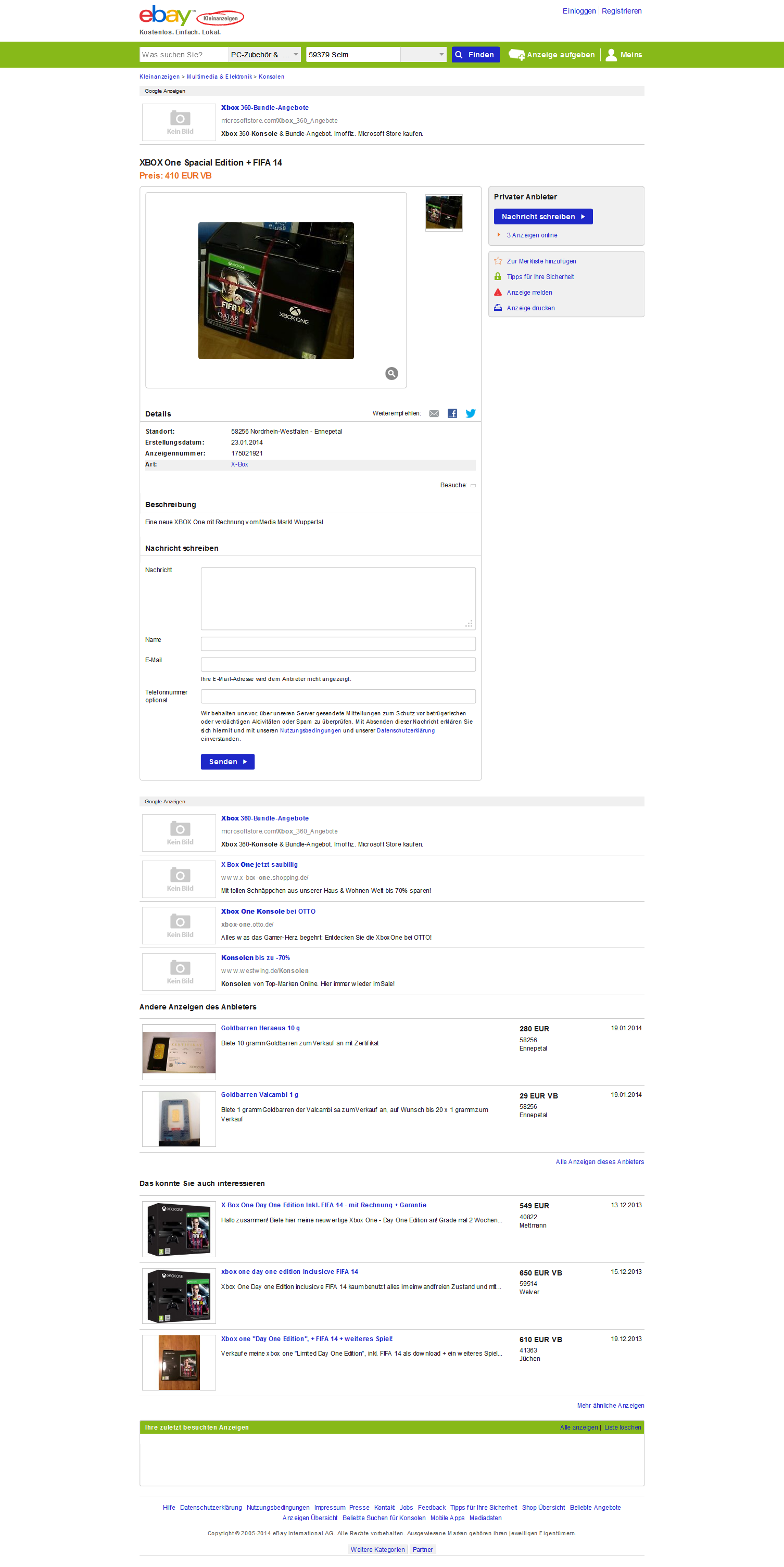Open the Impressum footer link
Image resolution: width=784 pixels, height=1567 pixels.
tap(330, 1507)
